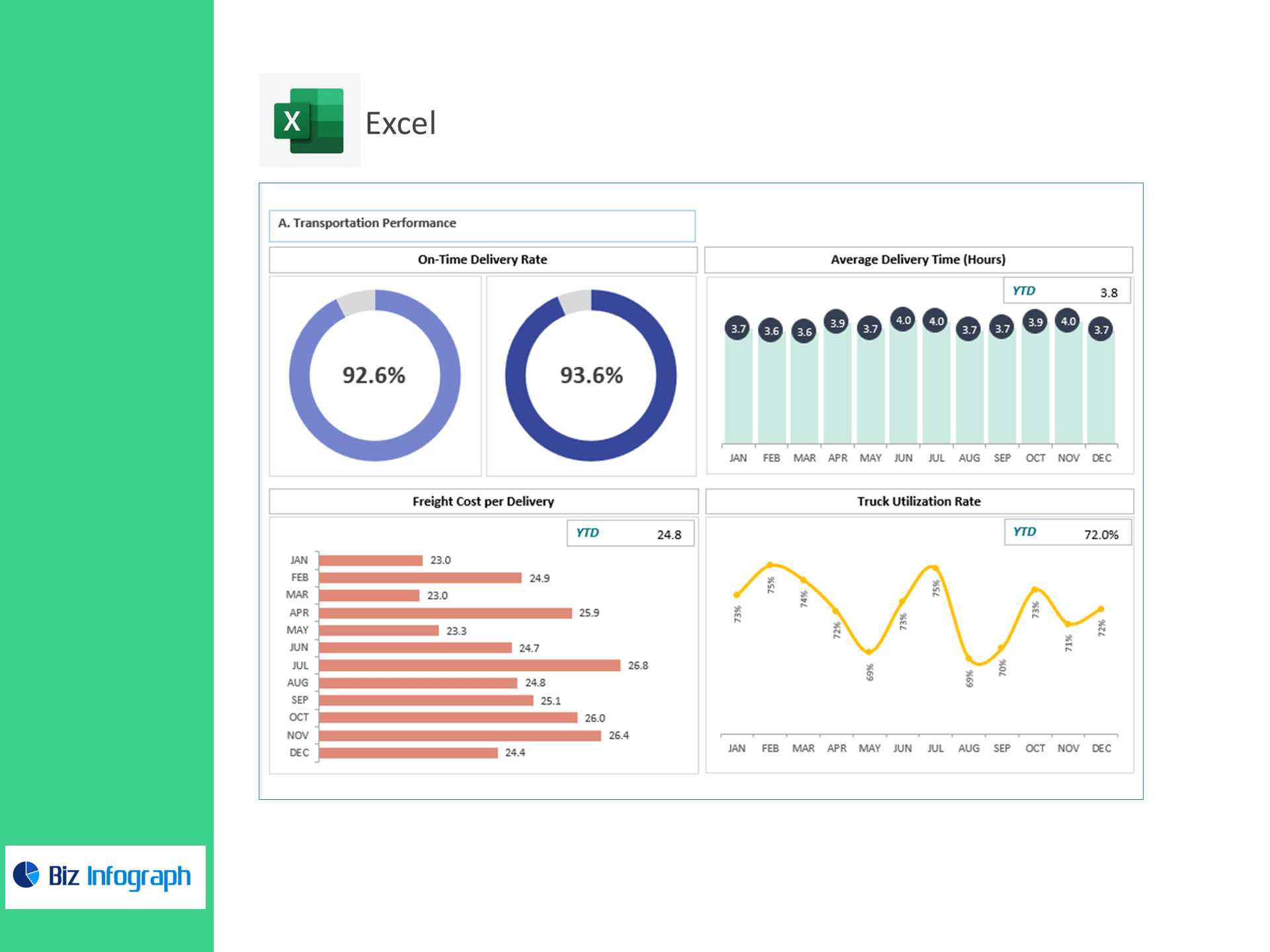Click the YTD 3.8 value box
This screenshot has height=952, width=1270.
1066,291
